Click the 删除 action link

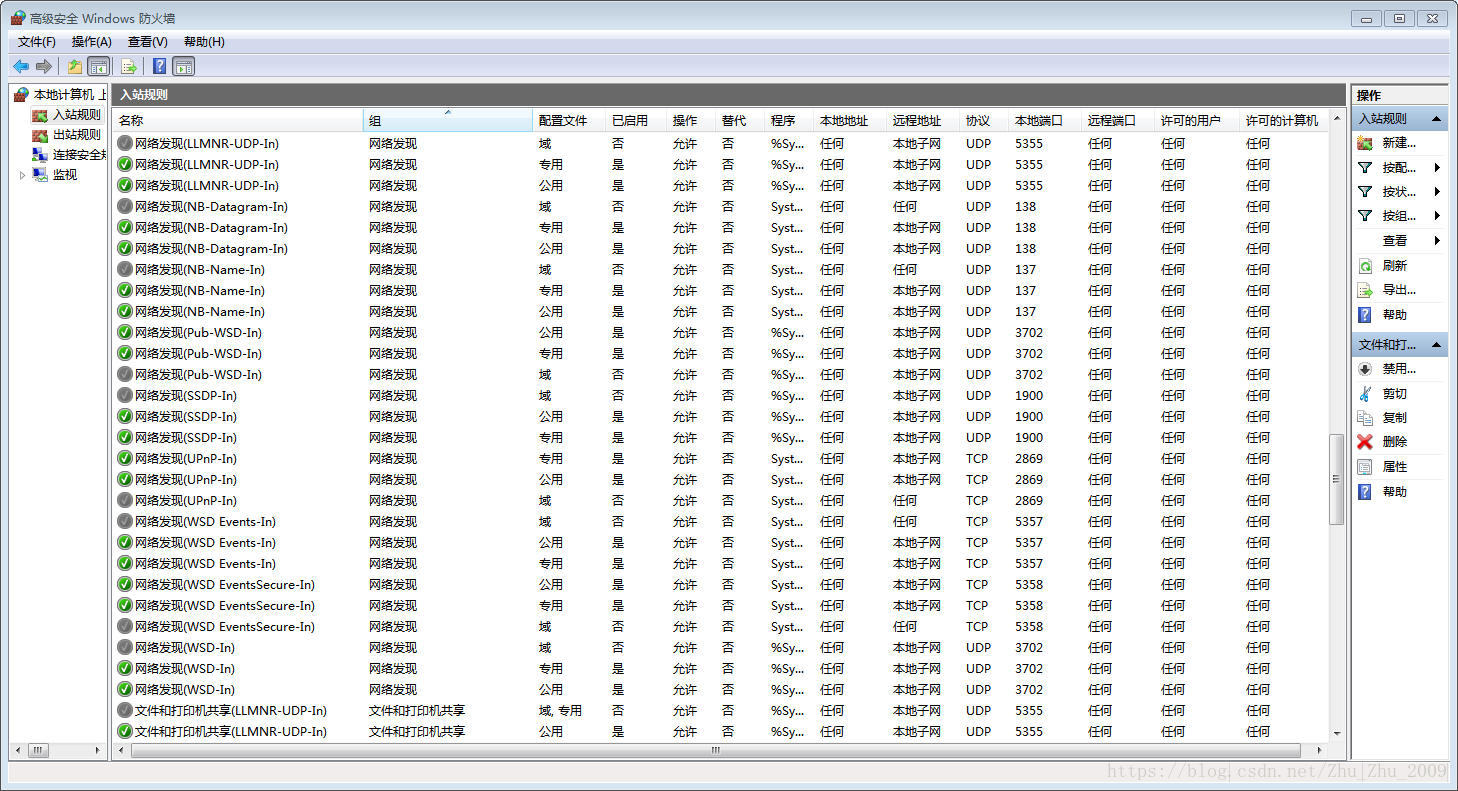click(x=1395, y=442)
